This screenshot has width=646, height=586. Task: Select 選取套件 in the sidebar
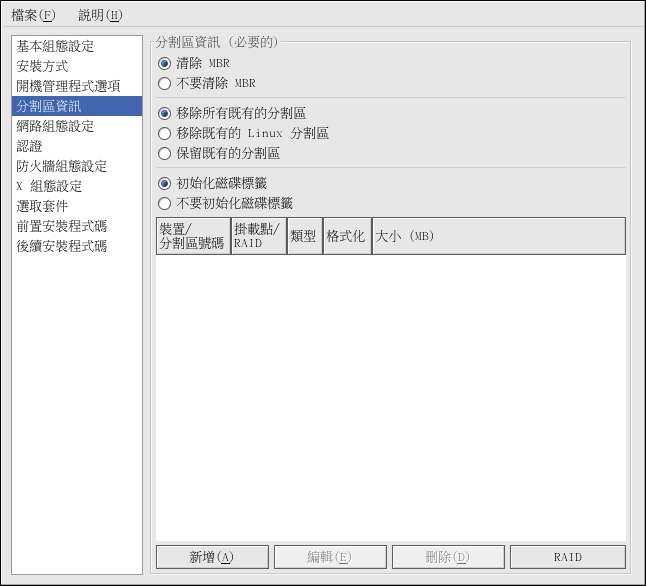pos(42,206)
